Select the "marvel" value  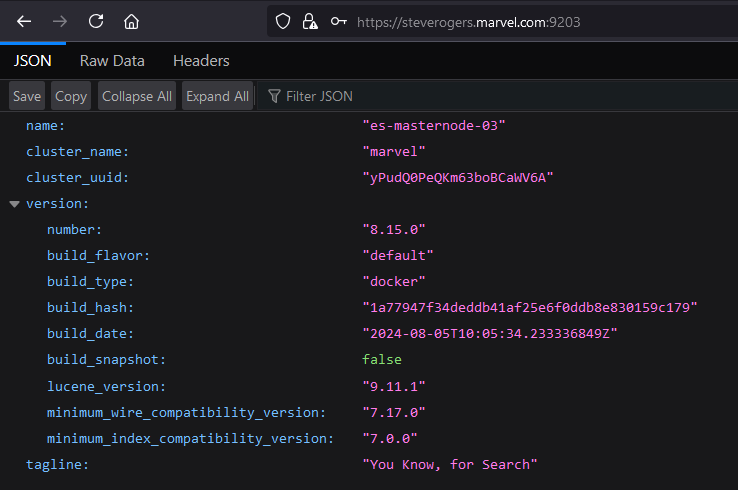tap(393, 152)
